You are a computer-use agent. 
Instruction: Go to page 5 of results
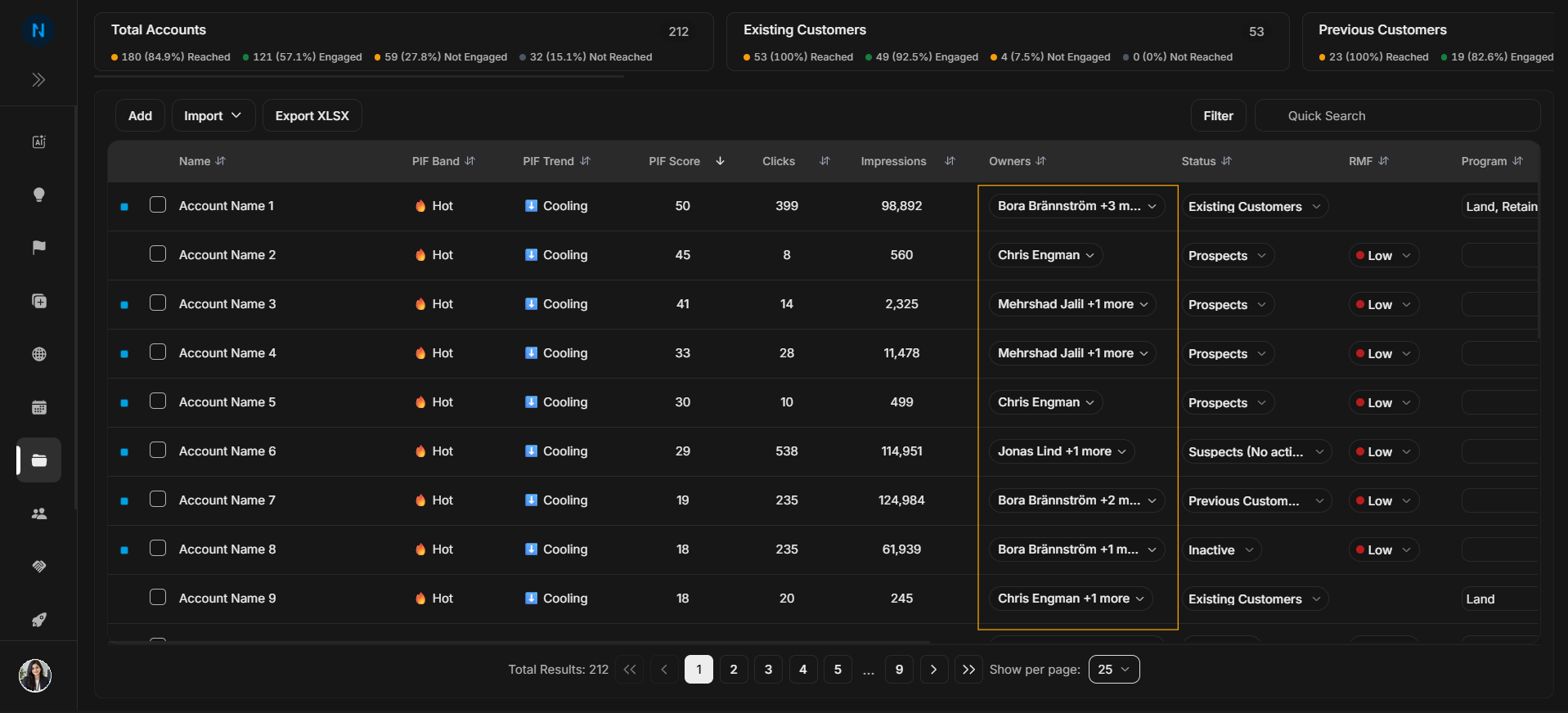pyautogui.click(x=838, y=670)
